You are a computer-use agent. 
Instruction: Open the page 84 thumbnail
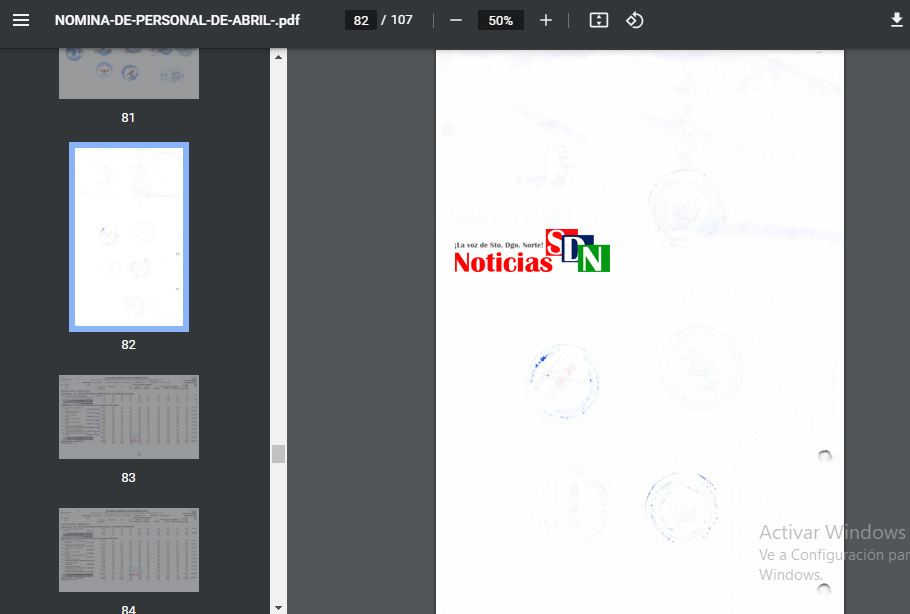(x=128, y=549)
